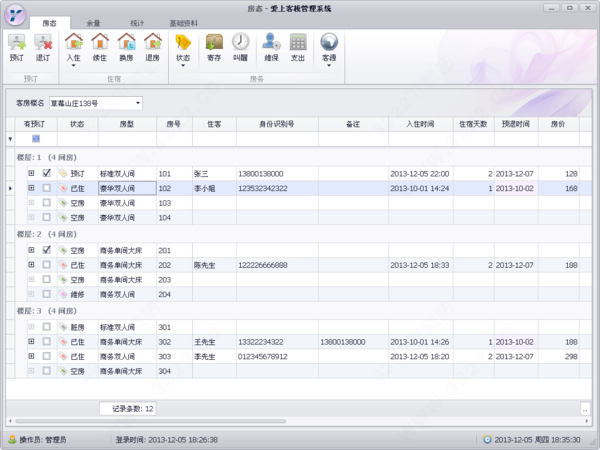Expand row details for room 302
600x450 pixels.
pos(31,341)
